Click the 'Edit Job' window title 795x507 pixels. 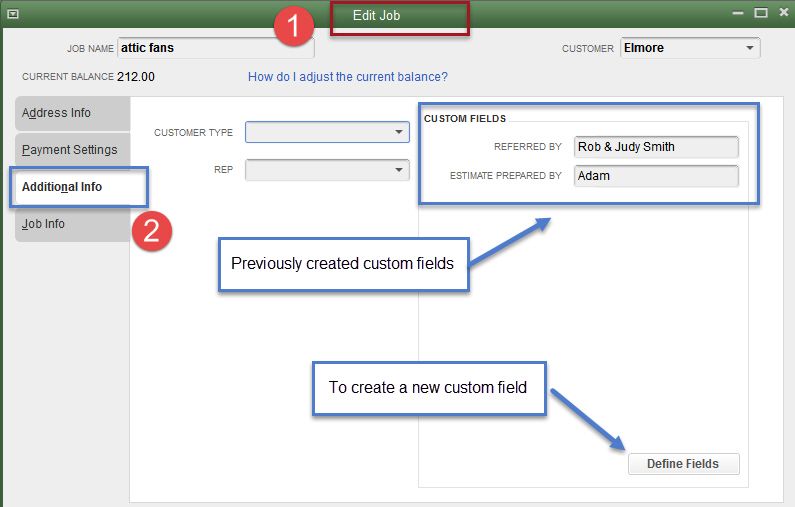click(377, 16)
